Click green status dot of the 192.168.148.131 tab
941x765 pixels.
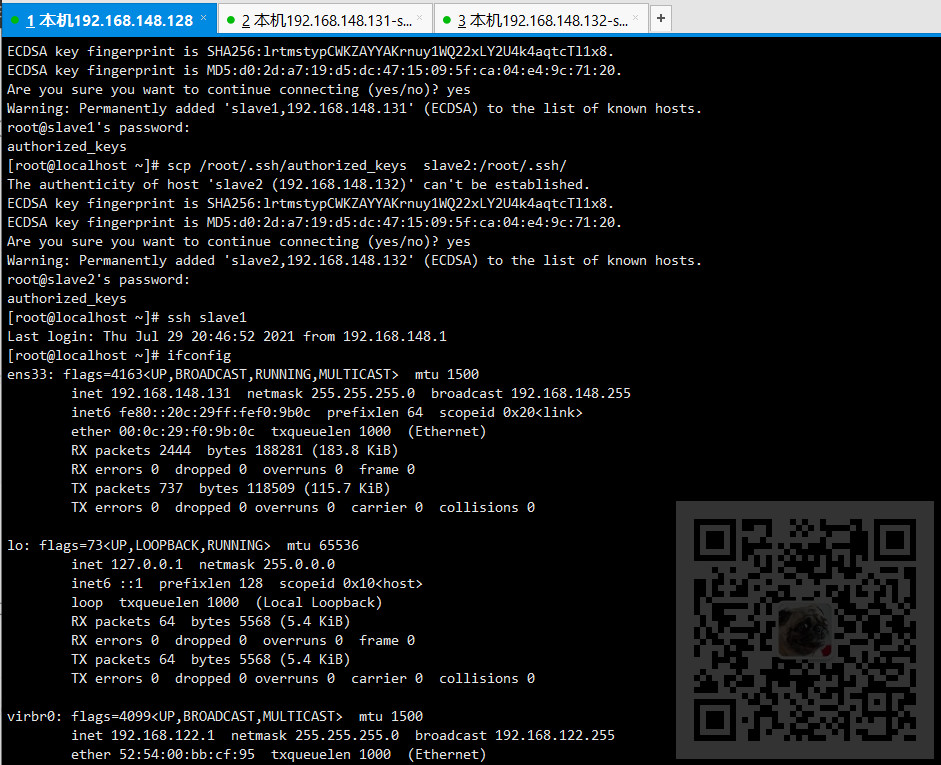point(230,20)
